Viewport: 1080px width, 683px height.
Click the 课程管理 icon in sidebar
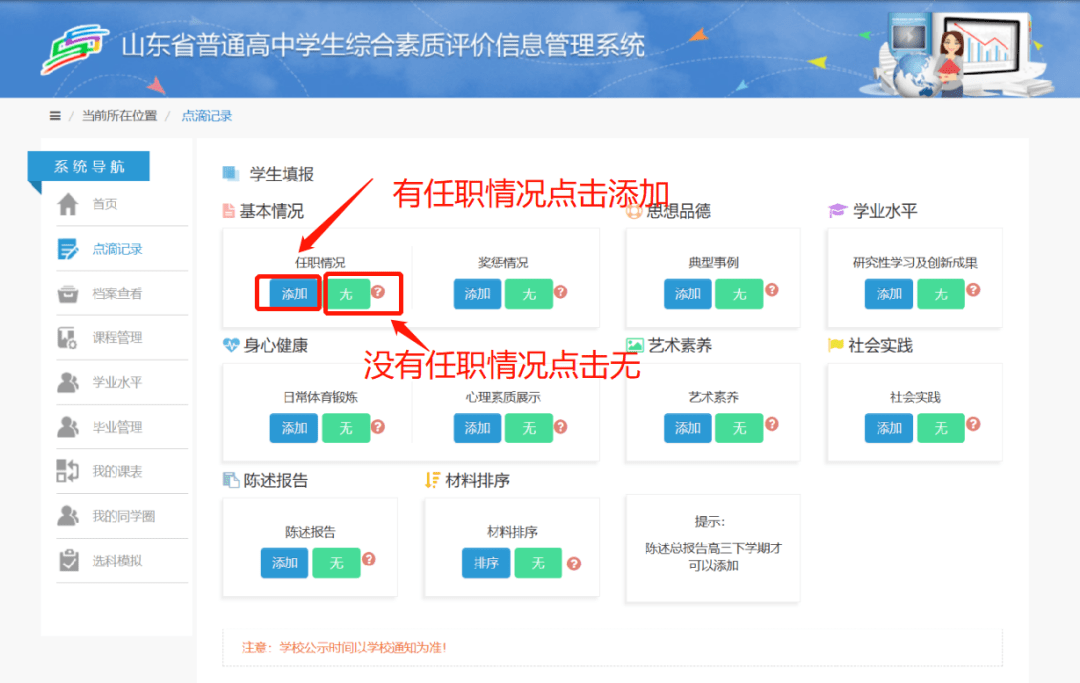pyautogui.click(x=68, y=338)
